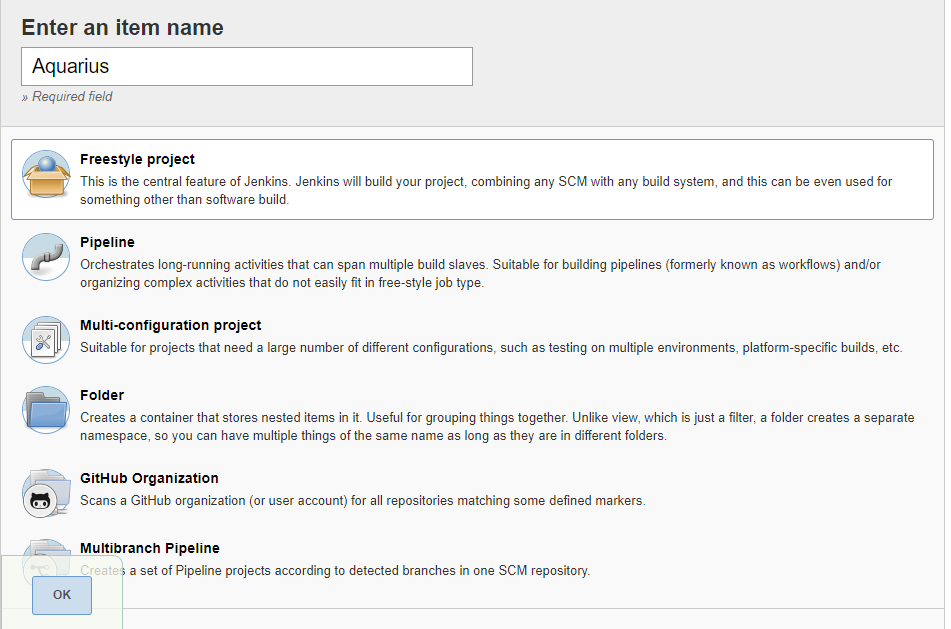This screenshot has width=951, height=629.
Task: Click the GitHub Organization octocat icon
Action: pos(47,493)
